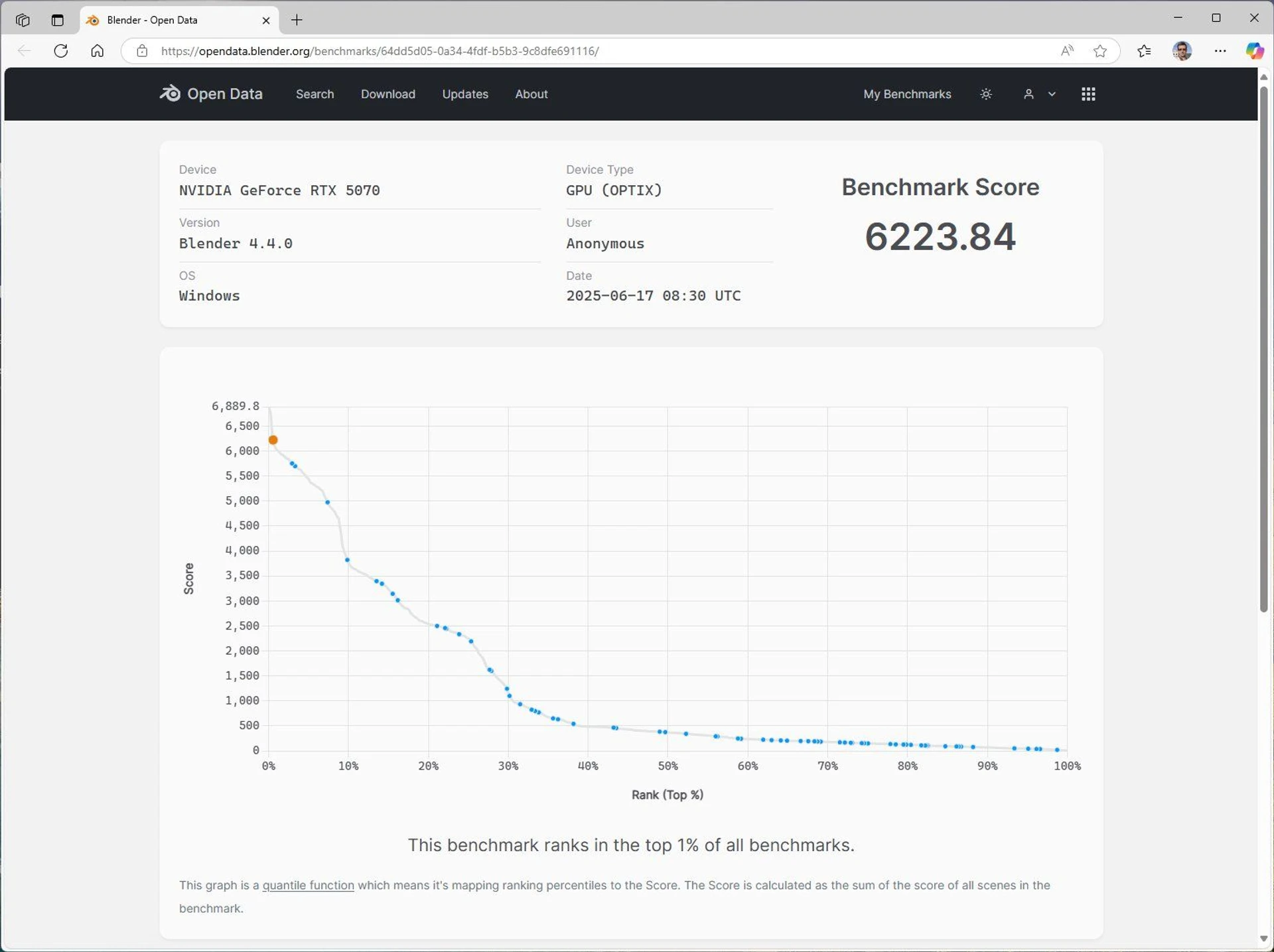Click the orange benchmark point on graph
Image resolution: width=1274 pixels, height=952 pixels.
[273, 440]
